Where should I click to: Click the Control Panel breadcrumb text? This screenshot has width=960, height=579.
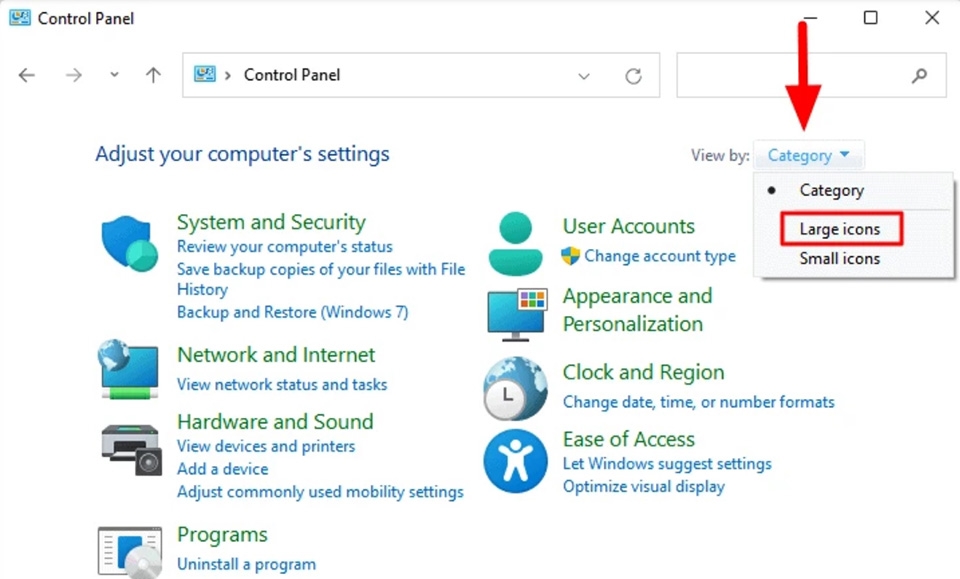coord(292,75)
